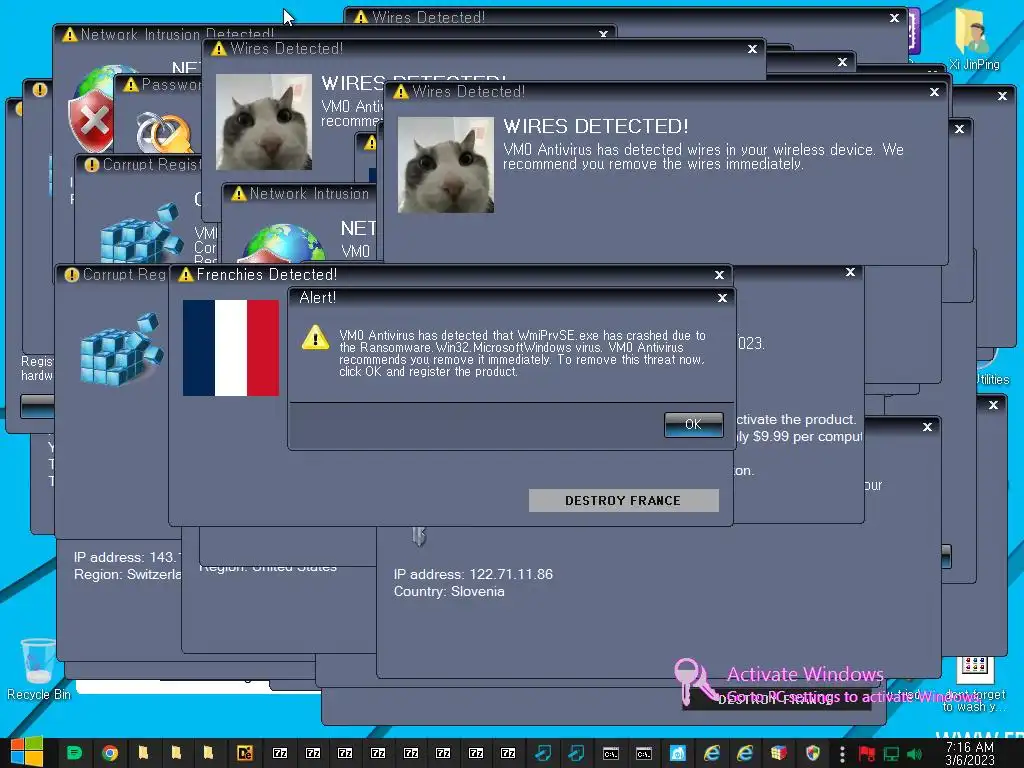Open the network tray icon

tap(891, 754)
